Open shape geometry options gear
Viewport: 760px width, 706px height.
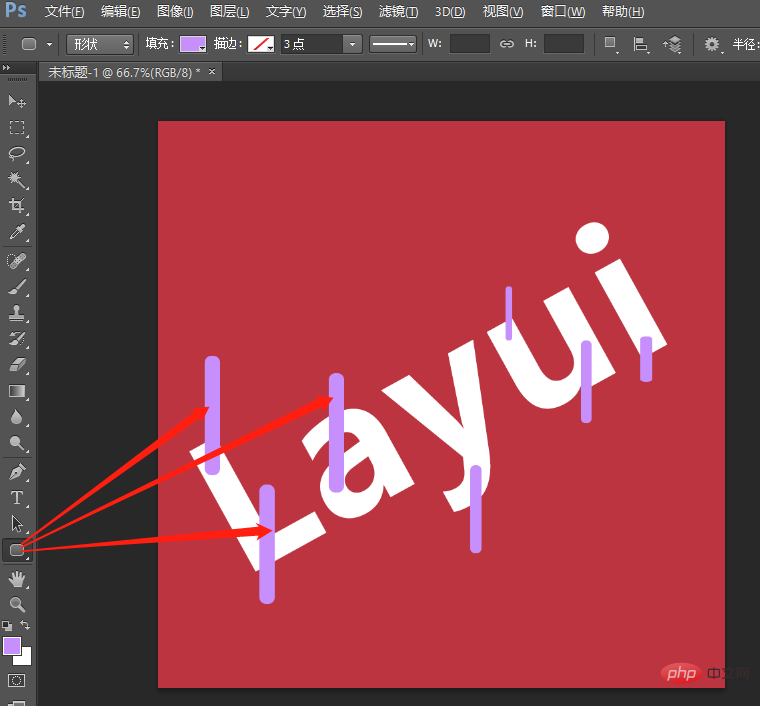(x=713, y=45)
